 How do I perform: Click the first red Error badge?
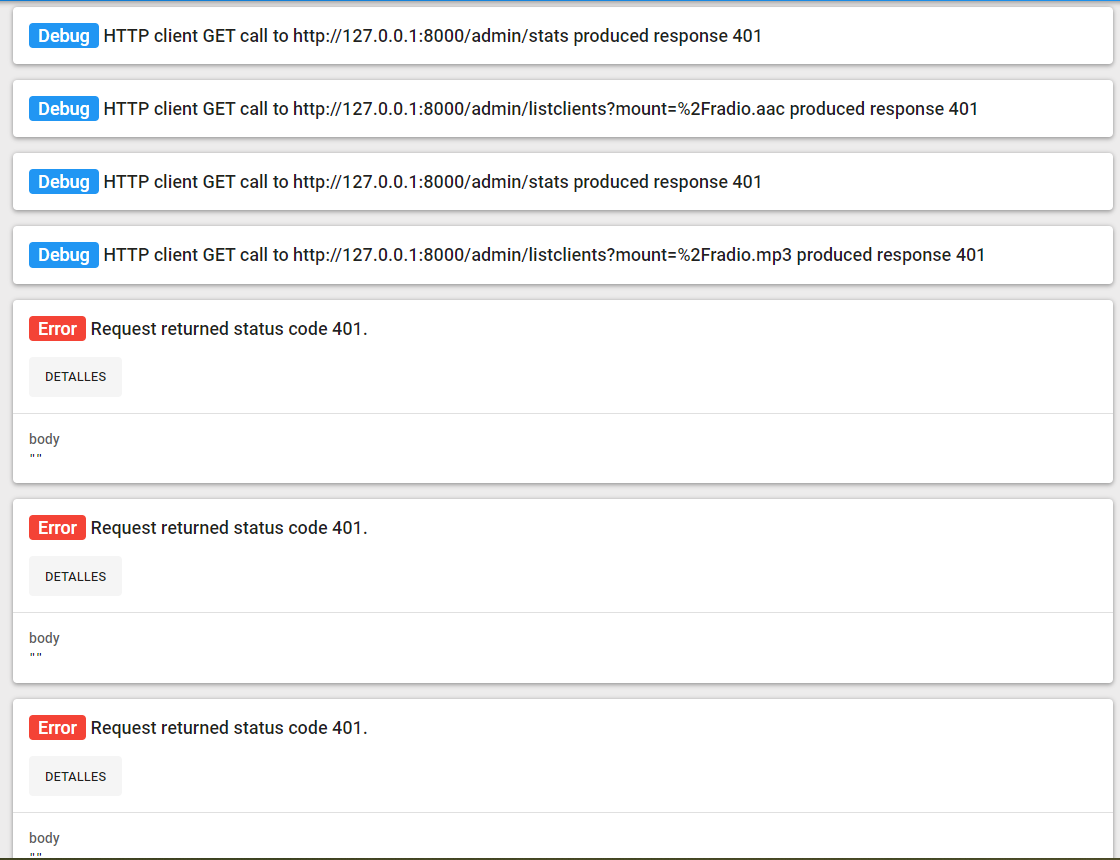pyautogui.click(x=57, y=328)
